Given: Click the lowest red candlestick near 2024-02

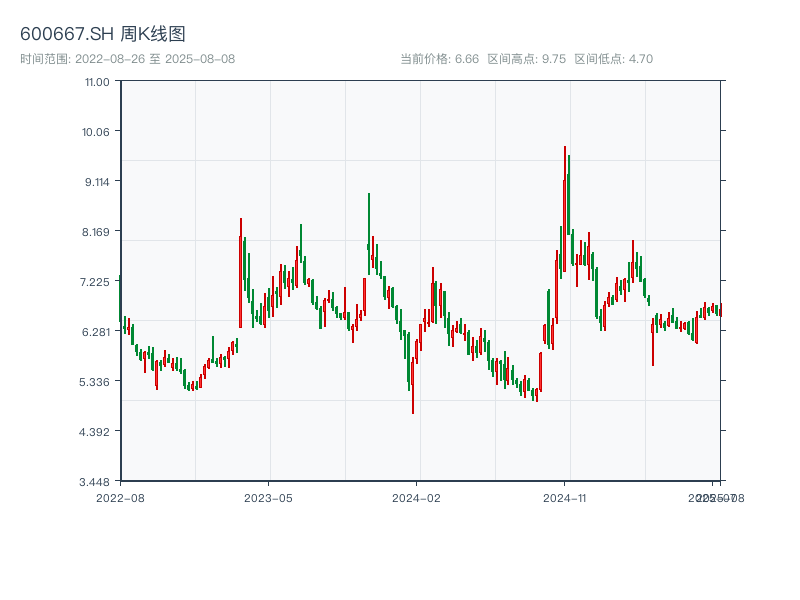Looking at the screenshot, I should coord(413,385).
